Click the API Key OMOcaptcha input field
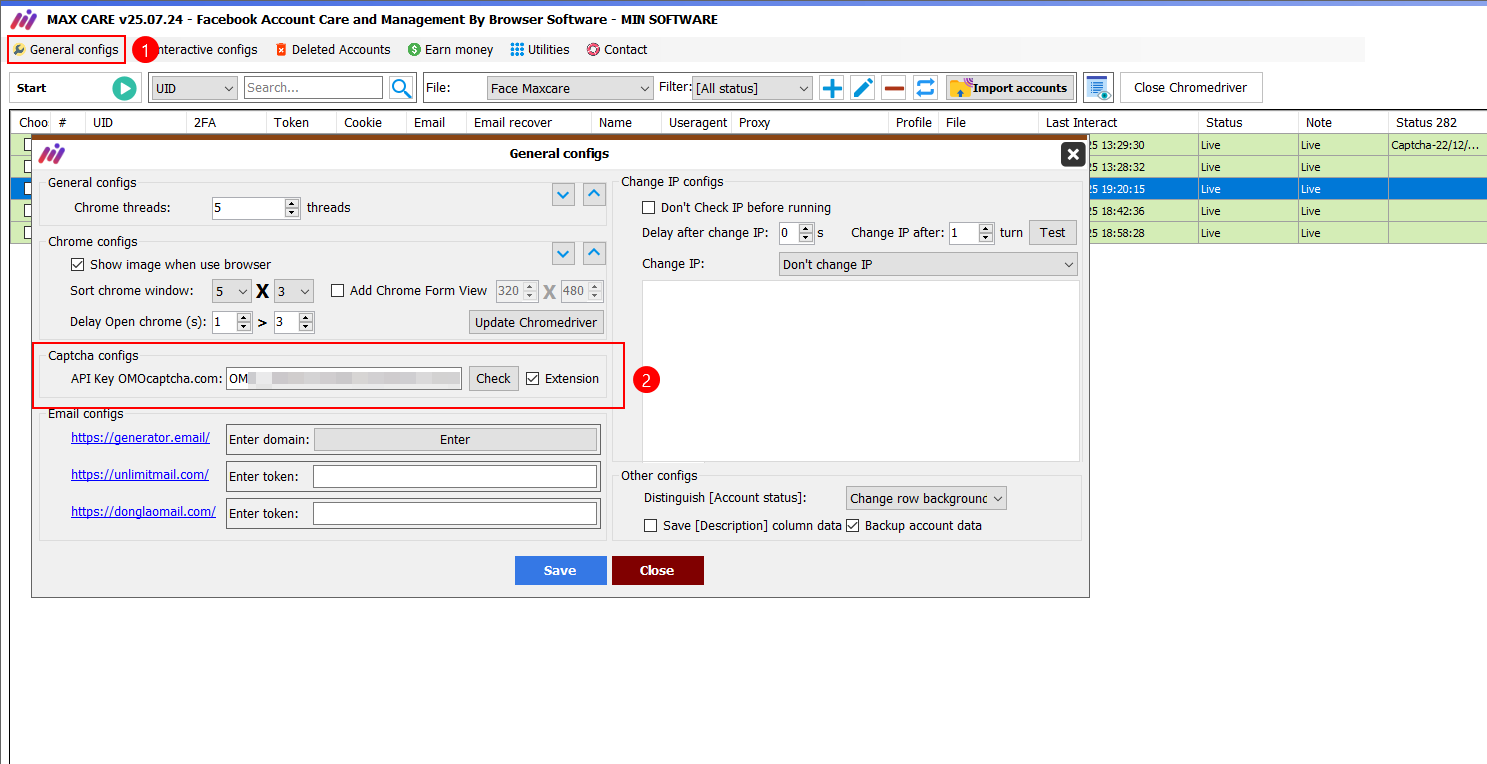Image resolution: width=1487 pixels, height=764 pixels. pyautogui.click(x=344, y=379)
